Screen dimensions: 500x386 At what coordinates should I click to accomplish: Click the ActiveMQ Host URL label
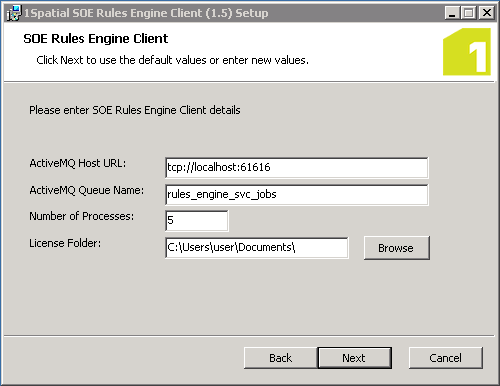[x=78, y=163]
